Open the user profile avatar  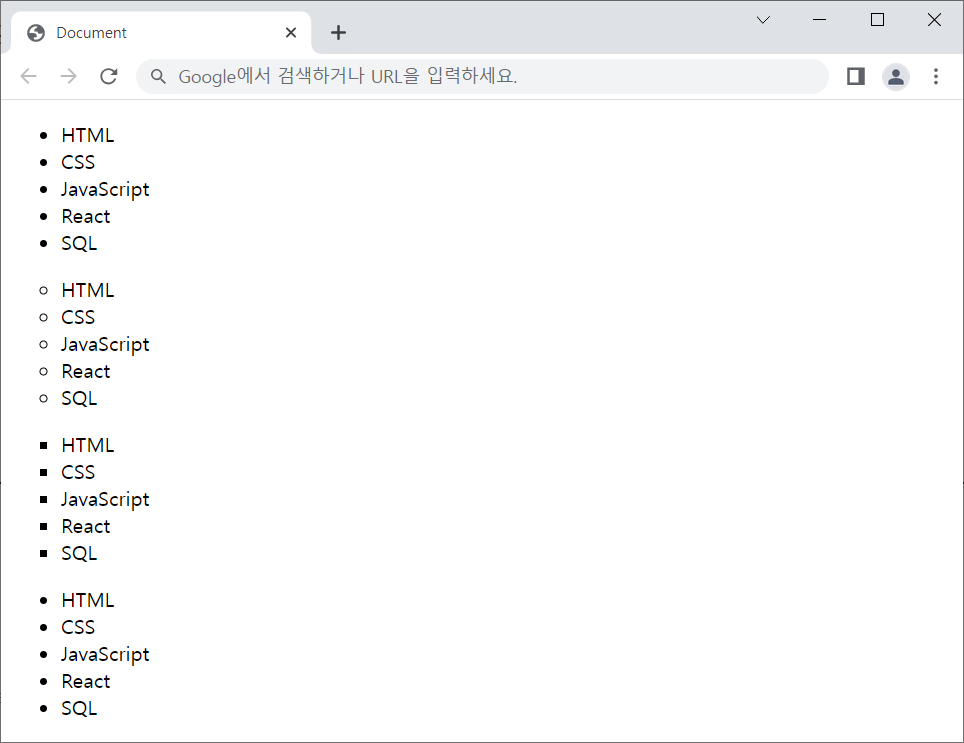point(896,77)
